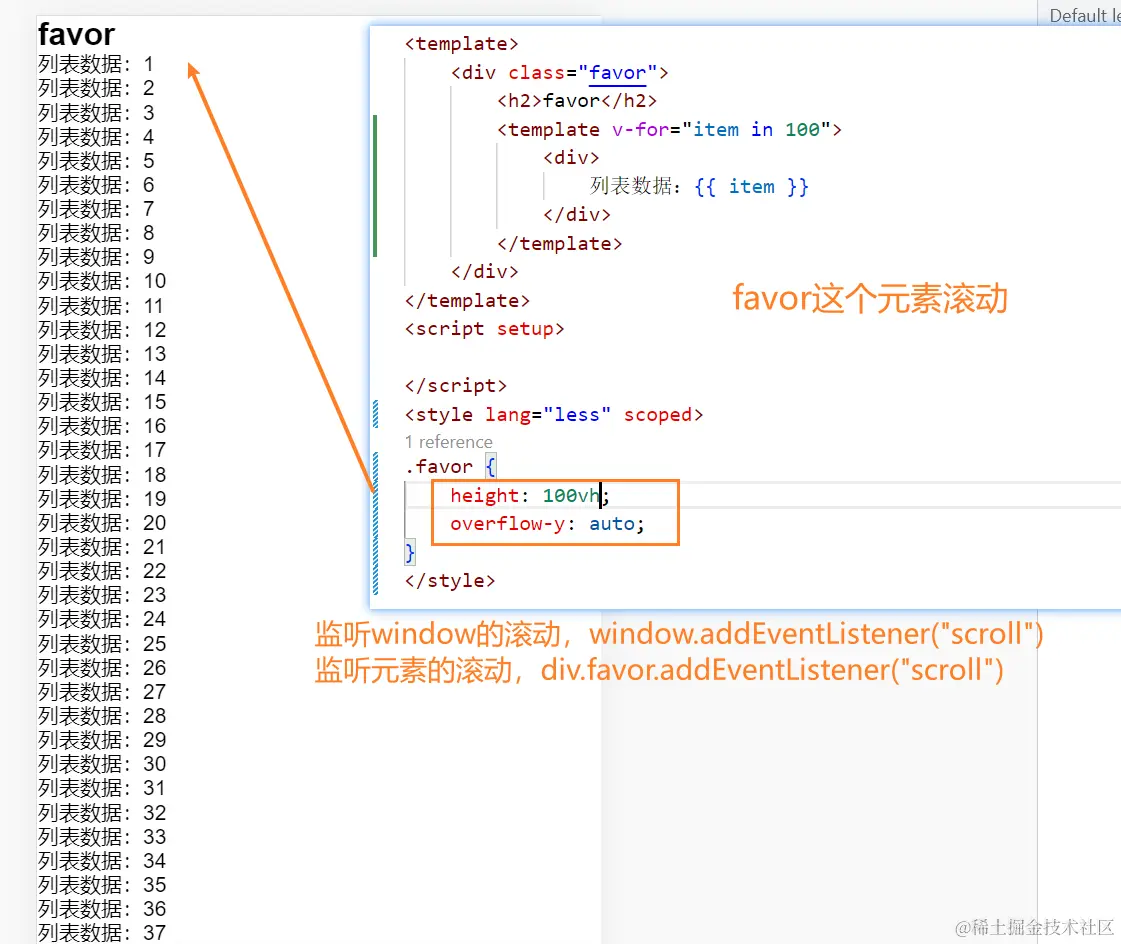Click the closing </script> tag

tap(455, 386)
